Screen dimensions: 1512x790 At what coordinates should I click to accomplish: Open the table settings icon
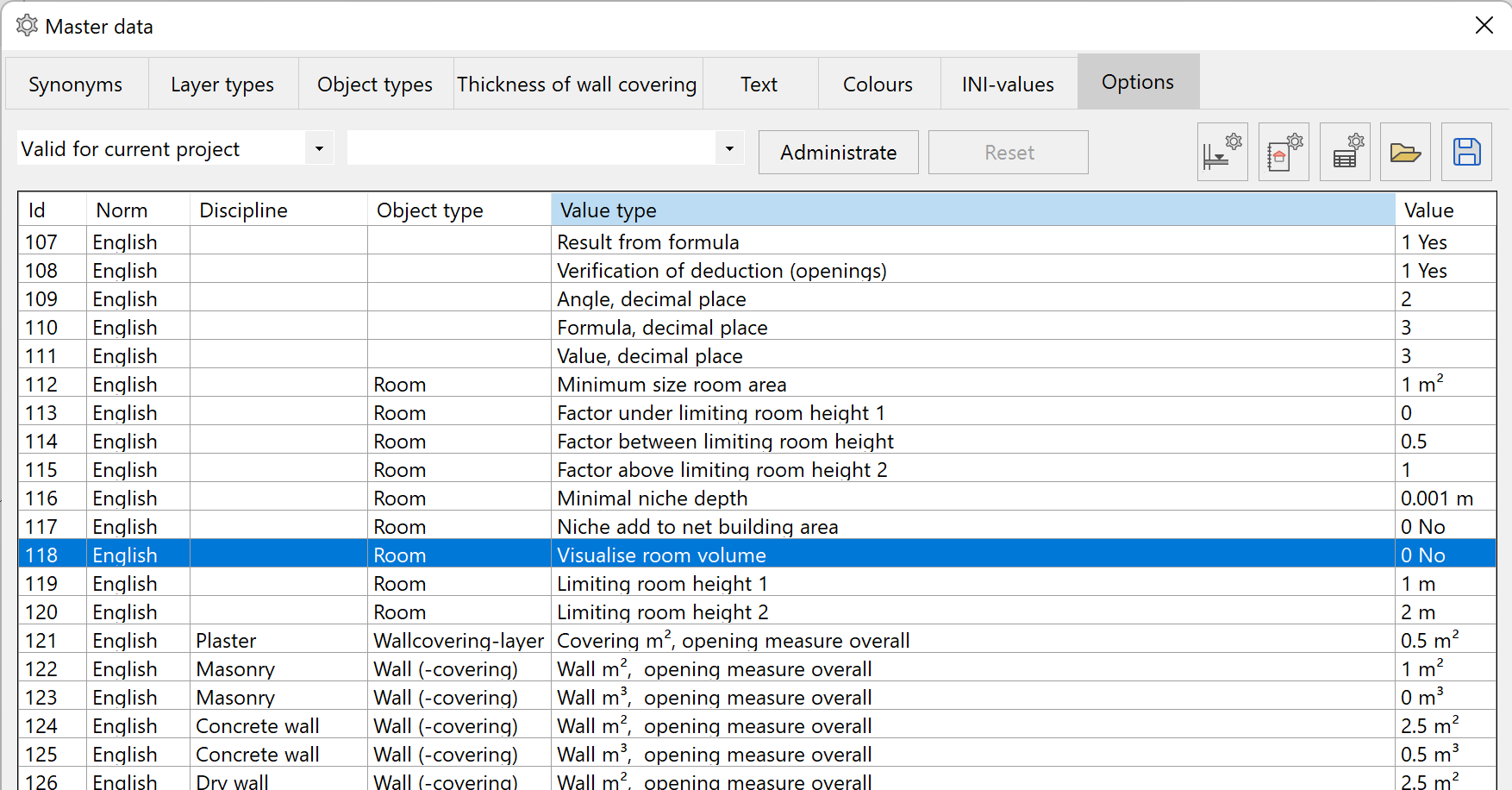click(1345, 152)
